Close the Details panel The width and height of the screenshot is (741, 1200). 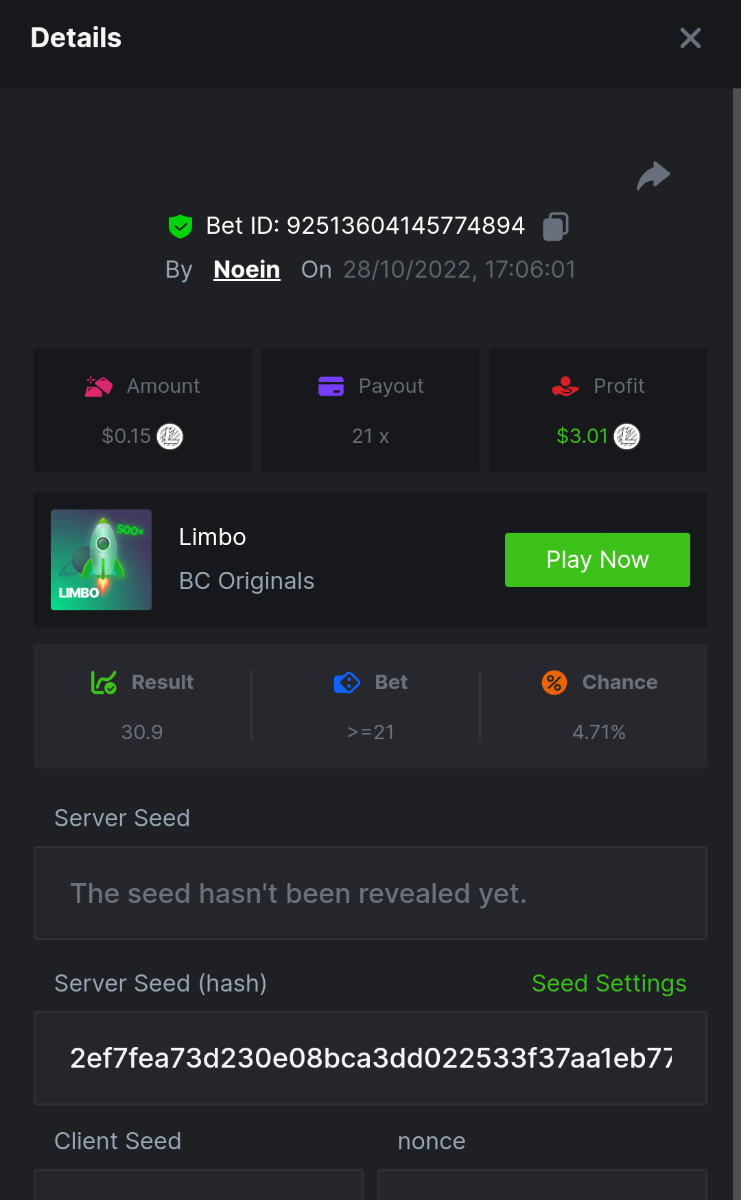(x=690, y=39)
